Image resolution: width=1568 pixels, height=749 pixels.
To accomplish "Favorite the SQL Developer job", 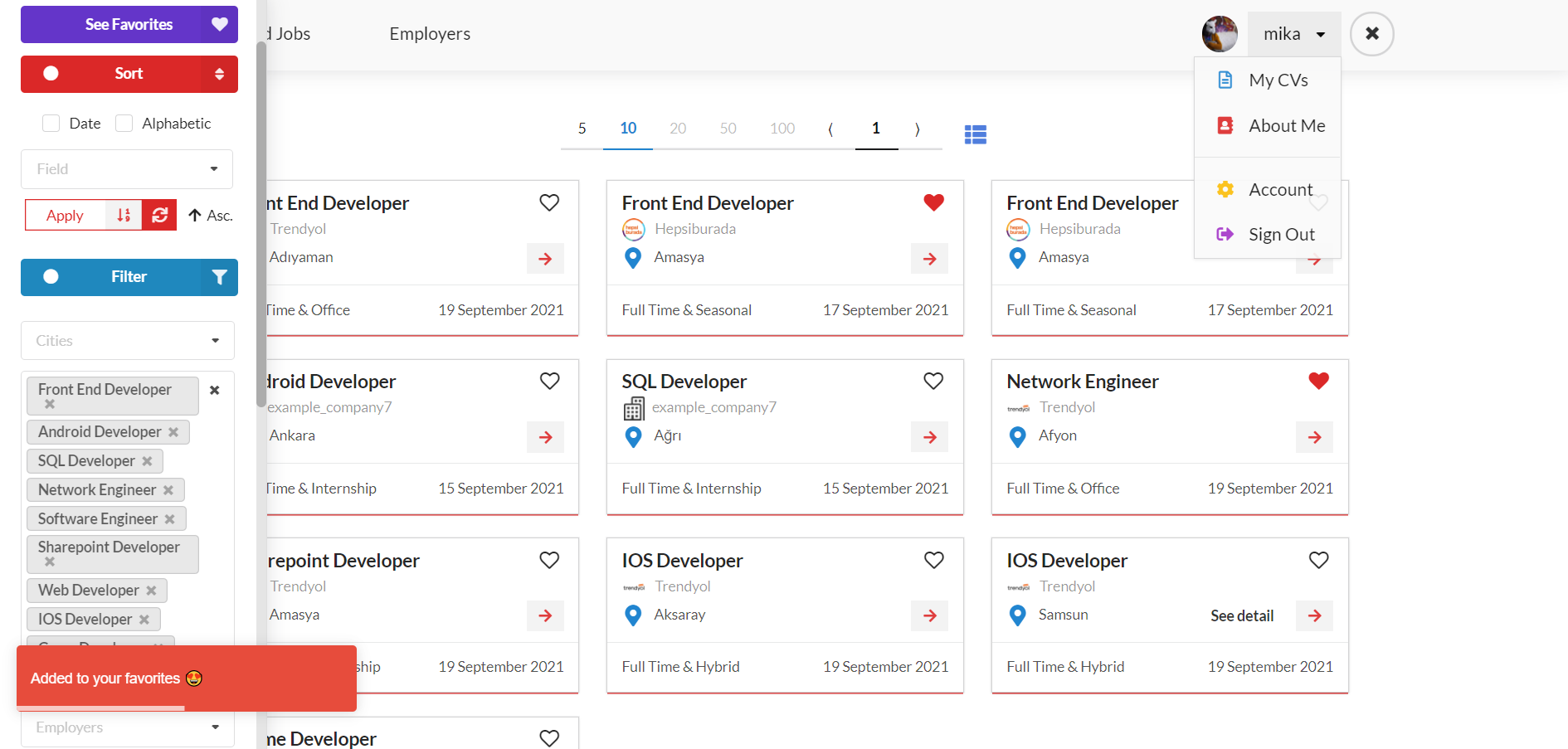I will (x=934, y=381).
